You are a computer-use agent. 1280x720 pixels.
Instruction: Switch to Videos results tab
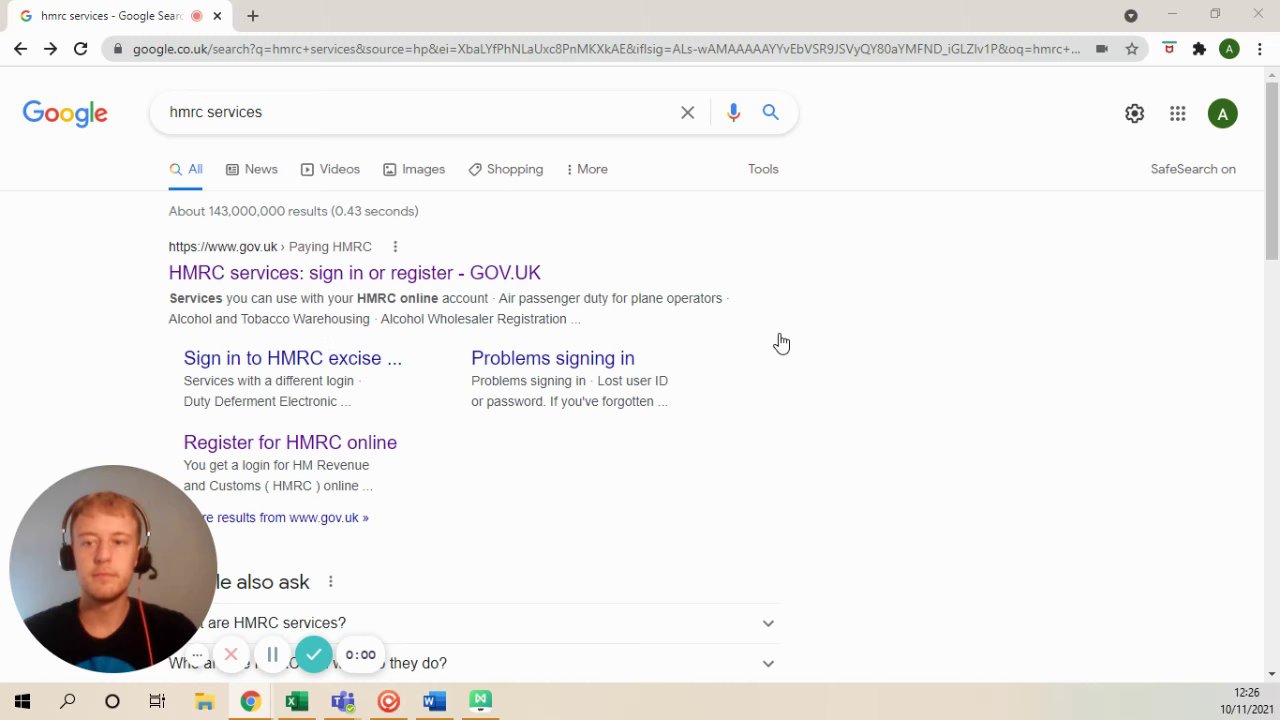(330, 169)
